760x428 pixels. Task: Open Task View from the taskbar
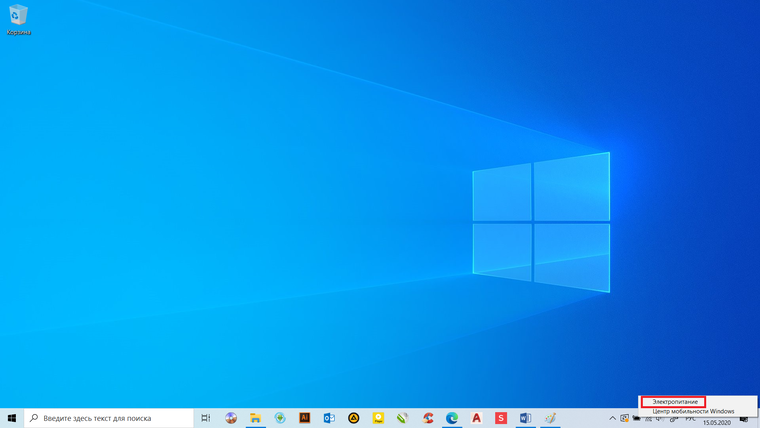point(206,418)
